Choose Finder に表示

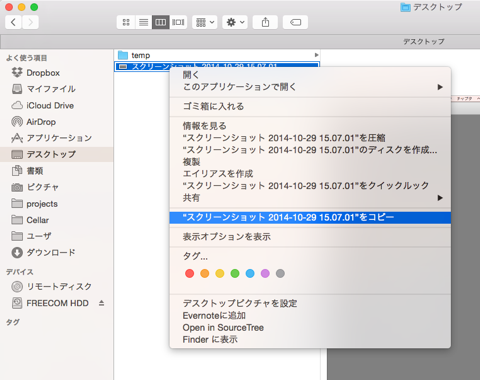click(x=310, y=340)
